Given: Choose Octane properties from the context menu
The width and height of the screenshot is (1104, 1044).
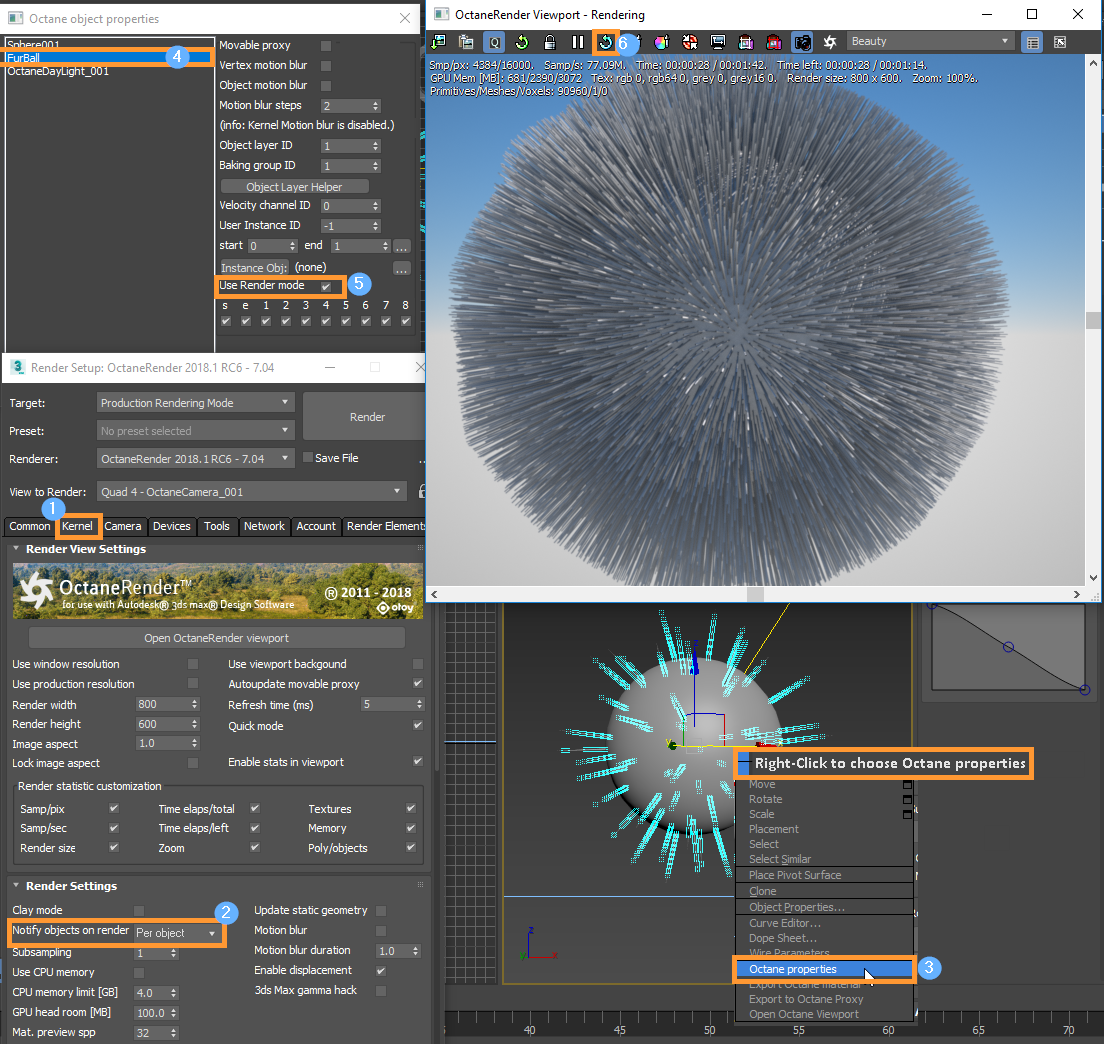Looking at the screenshot, I should (824, 969).
